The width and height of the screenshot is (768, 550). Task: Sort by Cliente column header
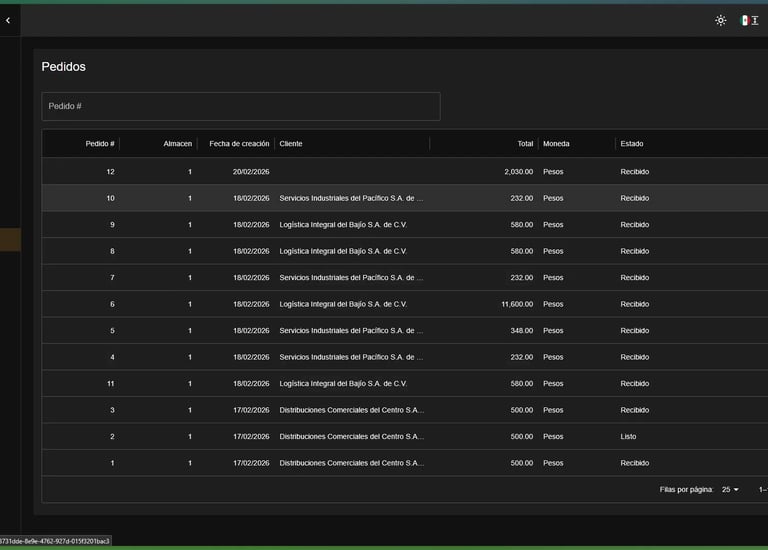[x=291, y=143]
